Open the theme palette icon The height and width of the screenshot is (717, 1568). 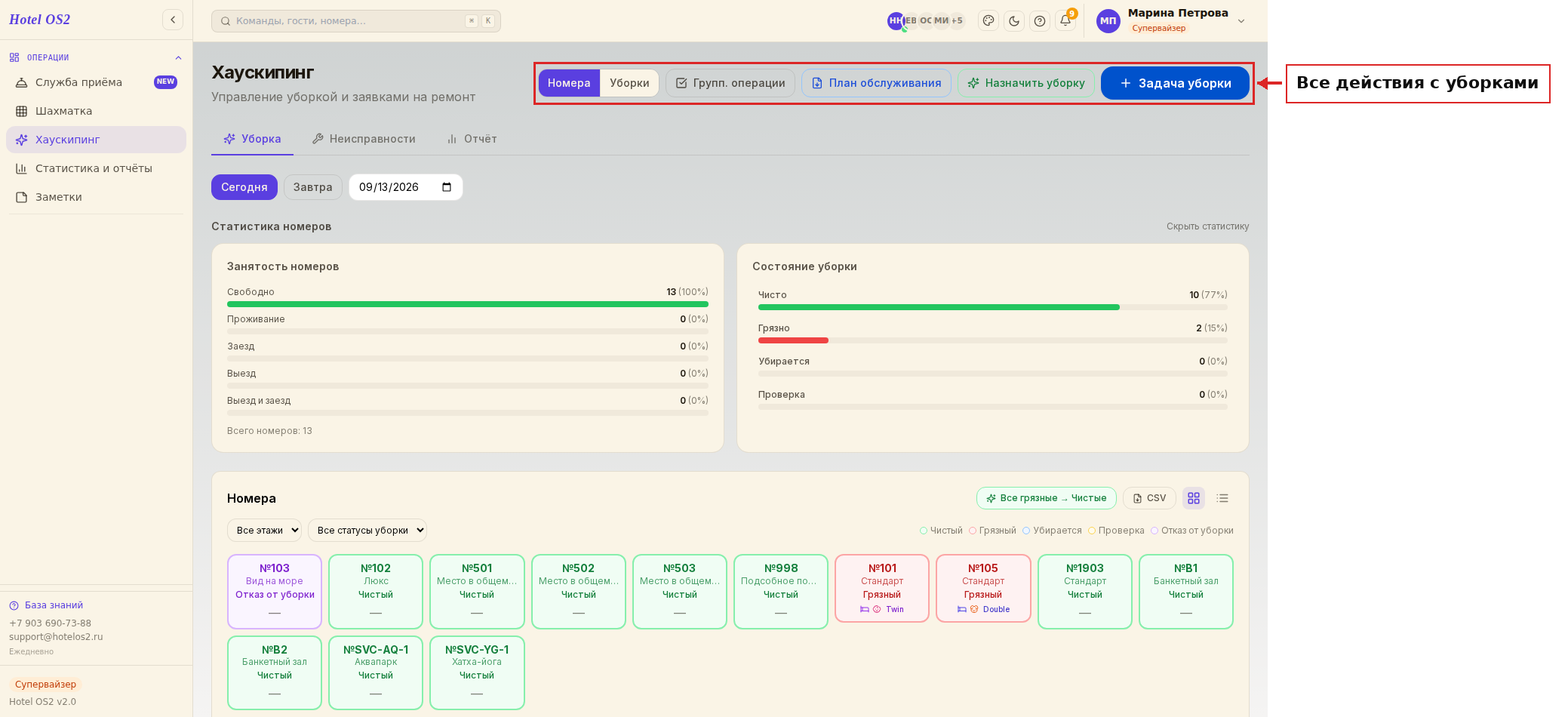pyautogui.click(x=988, y=21)
